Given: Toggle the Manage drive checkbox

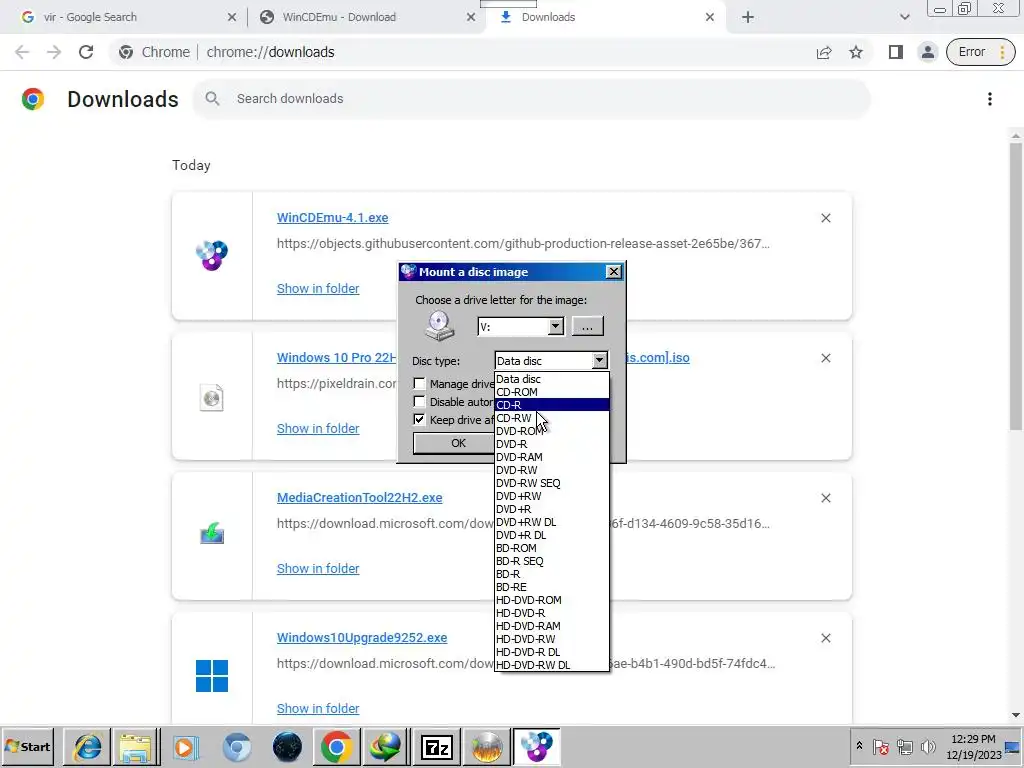Looking at the screenshot, I should click(420, 384).
